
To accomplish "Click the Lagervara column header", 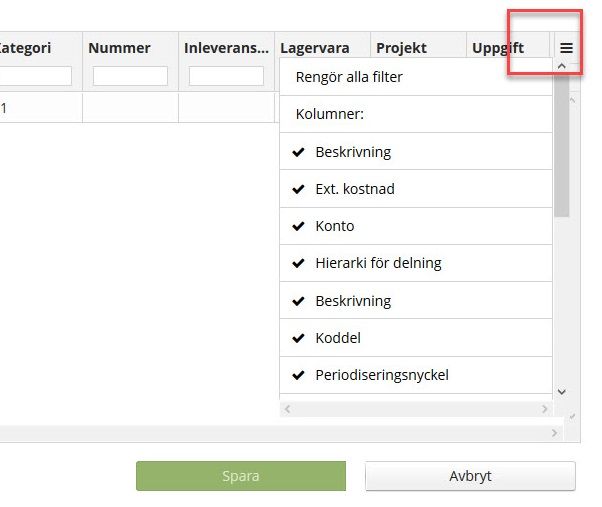I will [314, 48].
